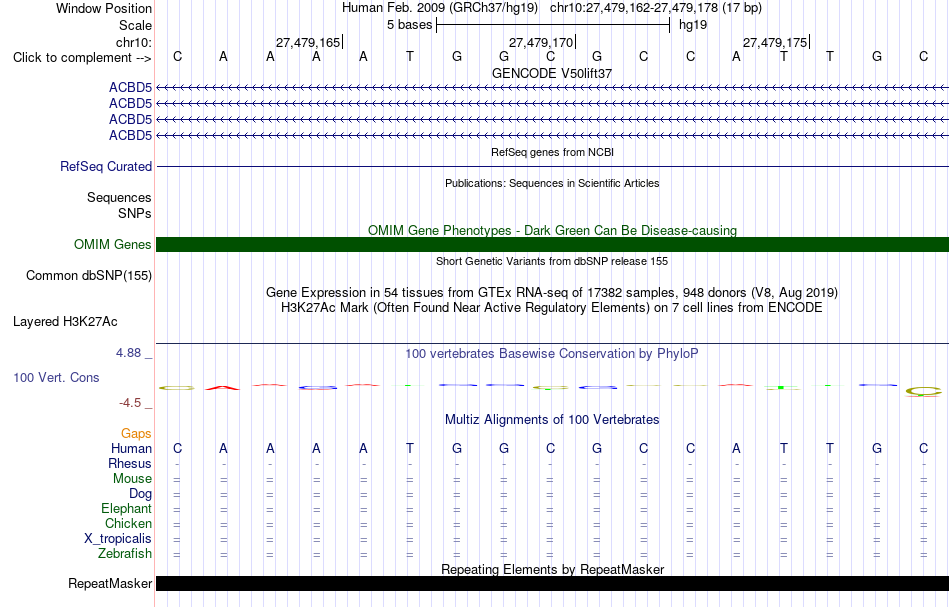Click the black RepeatMasker bar
This screenshot has width=950, height=607.
[552, 583]
